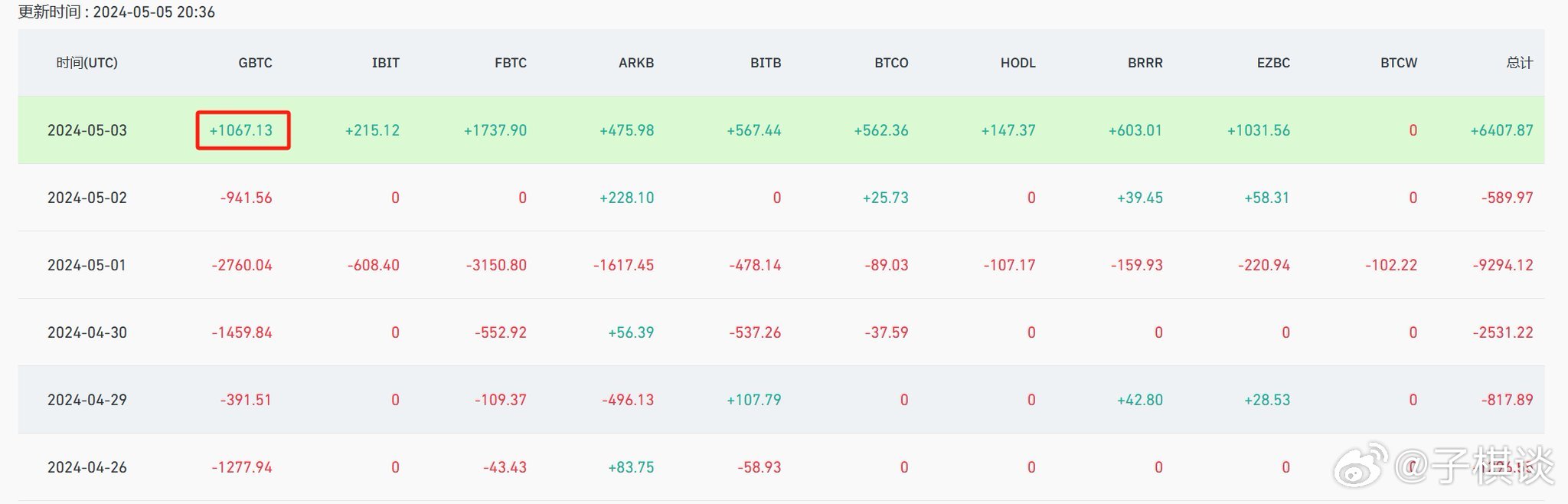Select the -9294.12 total value
This screenshot has width=1568, height=504.
coord(1502,265)
